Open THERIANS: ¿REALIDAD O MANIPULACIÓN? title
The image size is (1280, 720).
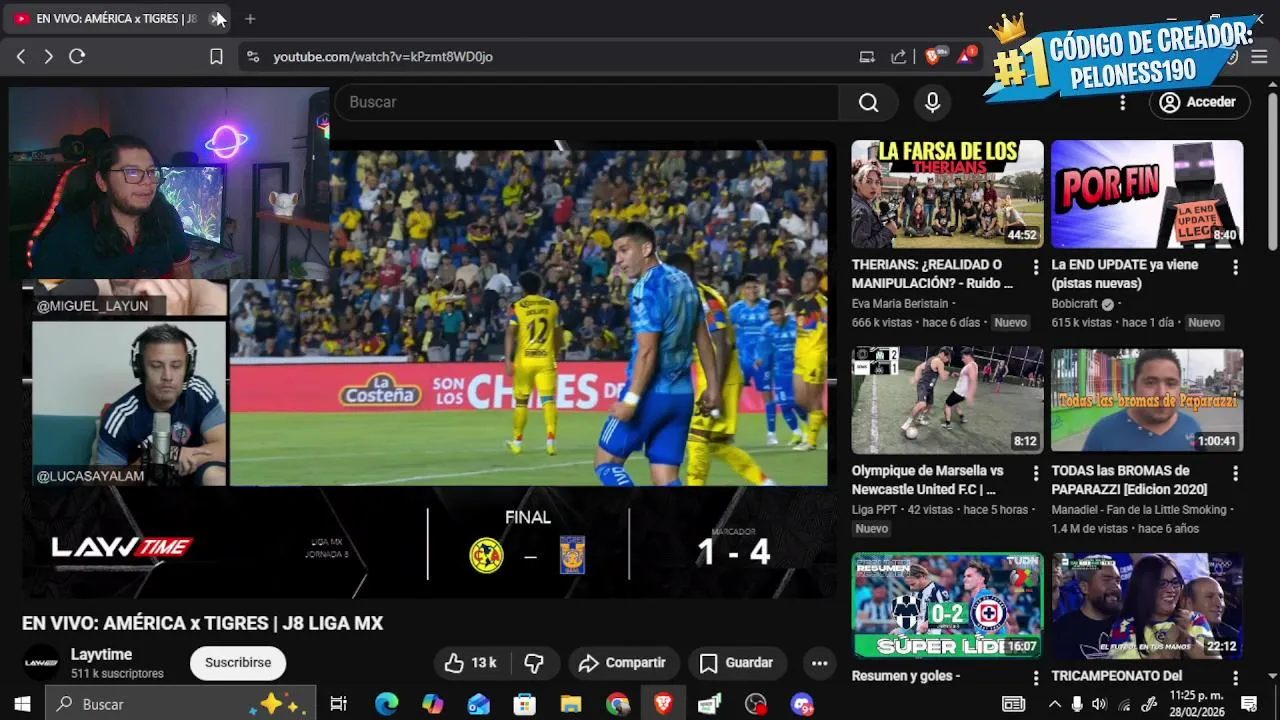point(935,274)
